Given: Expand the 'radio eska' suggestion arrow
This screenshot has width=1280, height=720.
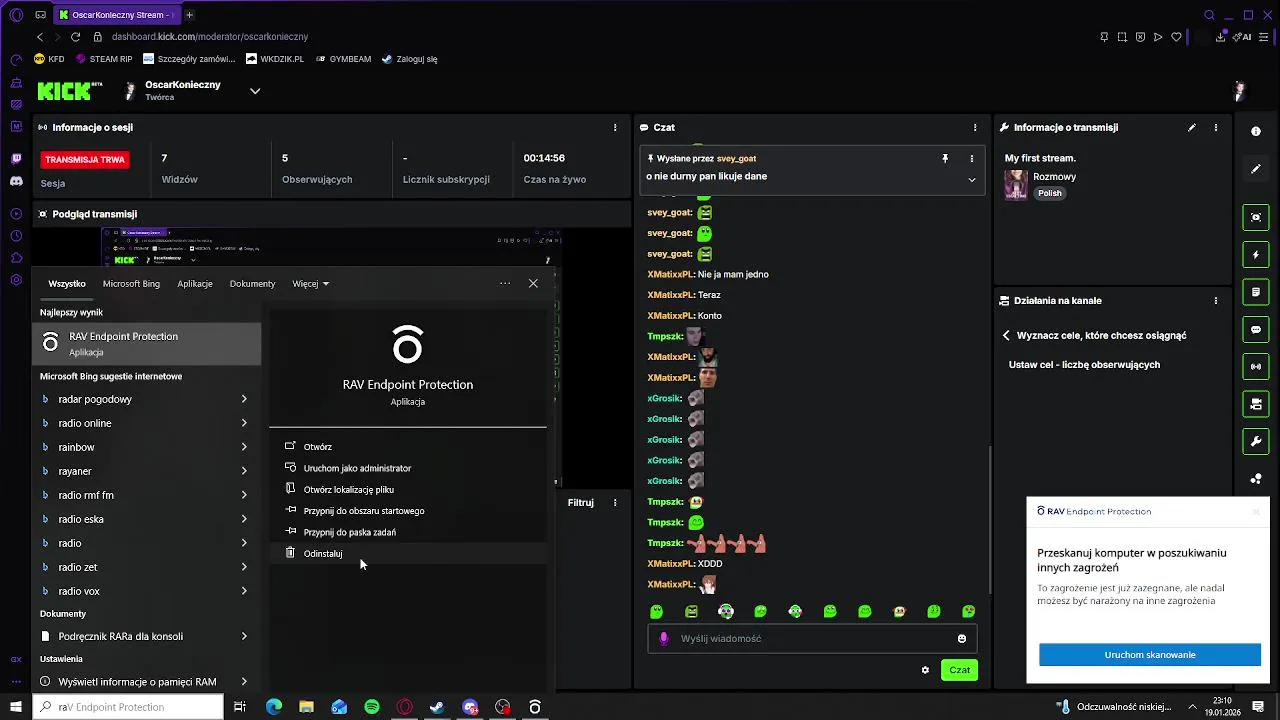Looking at the screenshot, I should coord(244,519).
